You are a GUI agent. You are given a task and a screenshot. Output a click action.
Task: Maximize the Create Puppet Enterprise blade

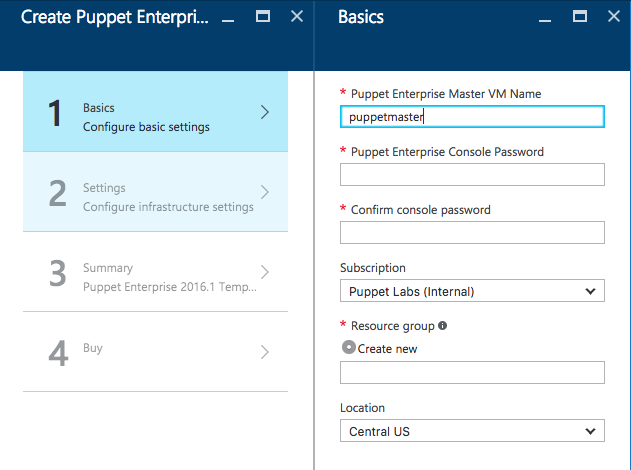tap(262, 17)
